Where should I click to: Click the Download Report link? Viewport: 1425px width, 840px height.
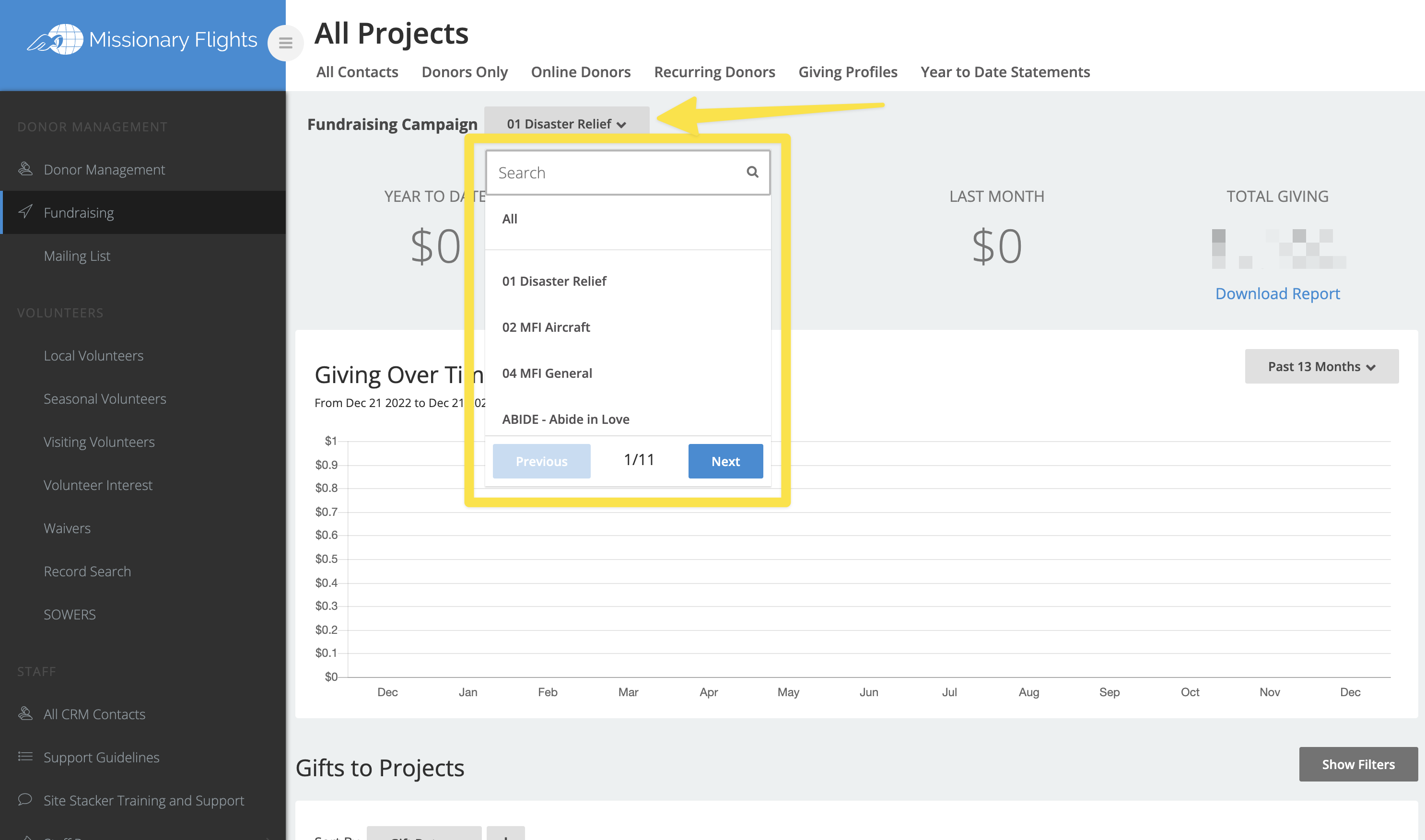click(x=1277, y=293)
